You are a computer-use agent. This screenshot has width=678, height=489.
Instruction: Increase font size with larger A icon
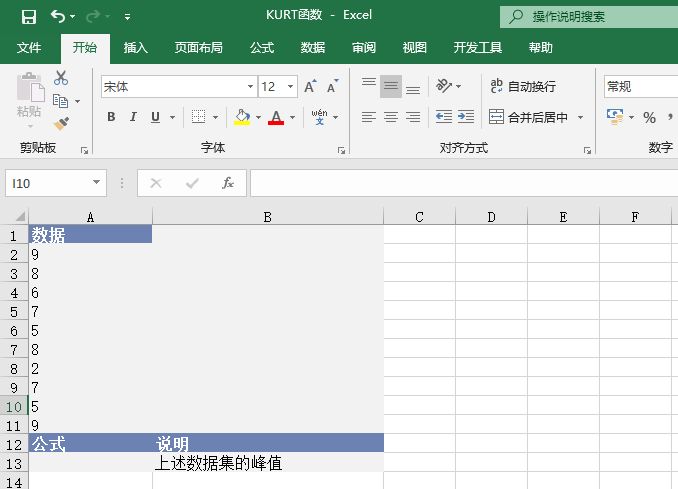310,87
